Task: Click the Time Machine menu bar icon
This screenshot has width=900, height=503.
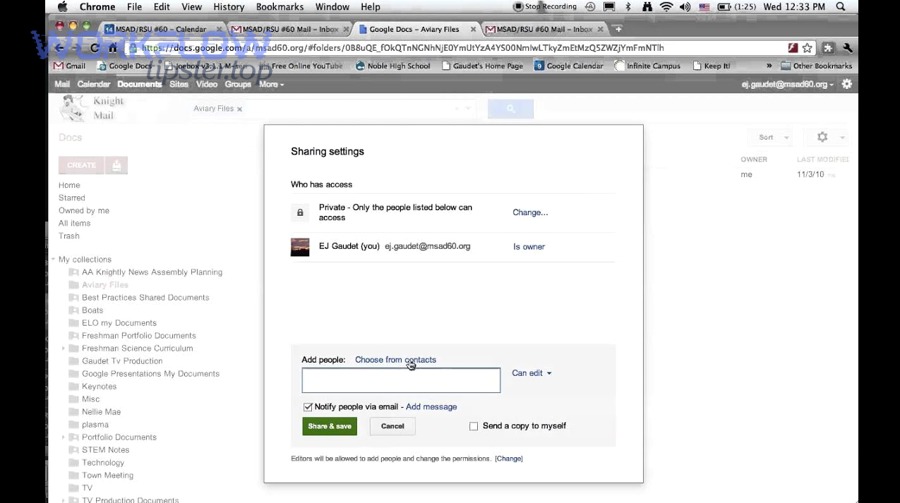Action: click(590, 7)
